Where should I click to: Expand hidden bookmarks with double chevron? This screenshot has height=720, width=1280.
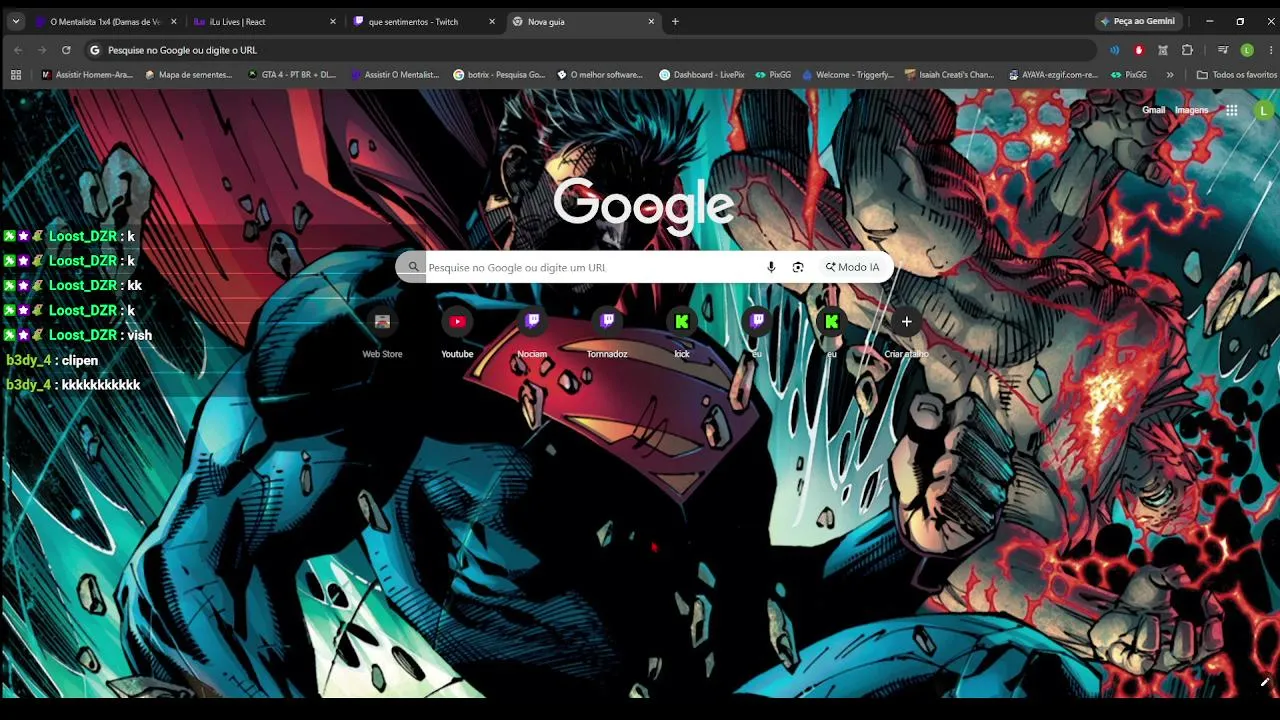pos(1170,75)
